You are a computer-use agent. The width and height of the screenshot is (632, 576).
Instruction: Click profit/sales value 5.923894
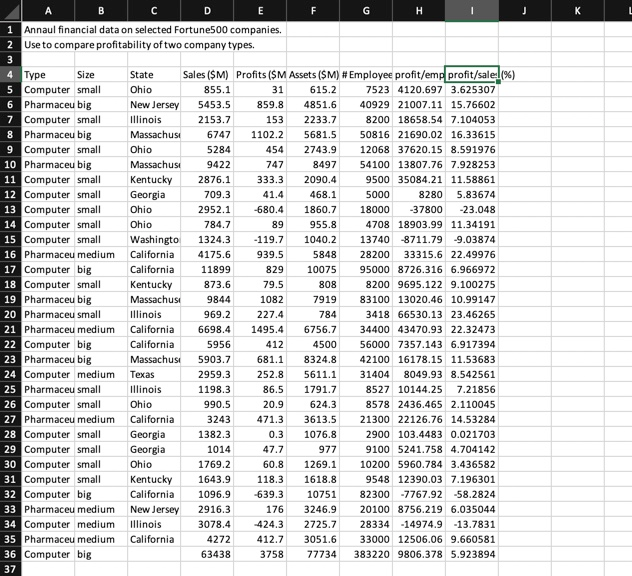click(x=472, y=554)
